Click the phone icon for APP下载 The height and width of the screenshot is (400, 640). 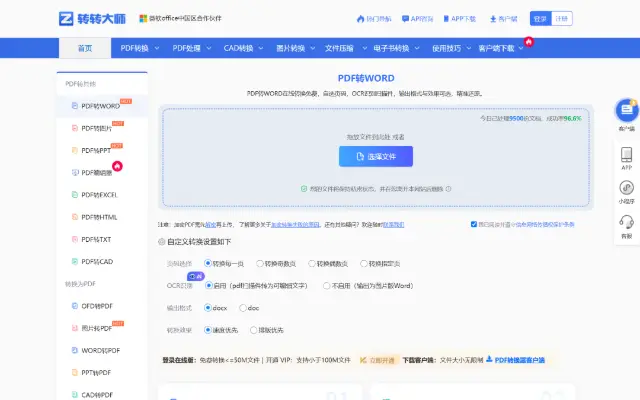tap(446, 19)
